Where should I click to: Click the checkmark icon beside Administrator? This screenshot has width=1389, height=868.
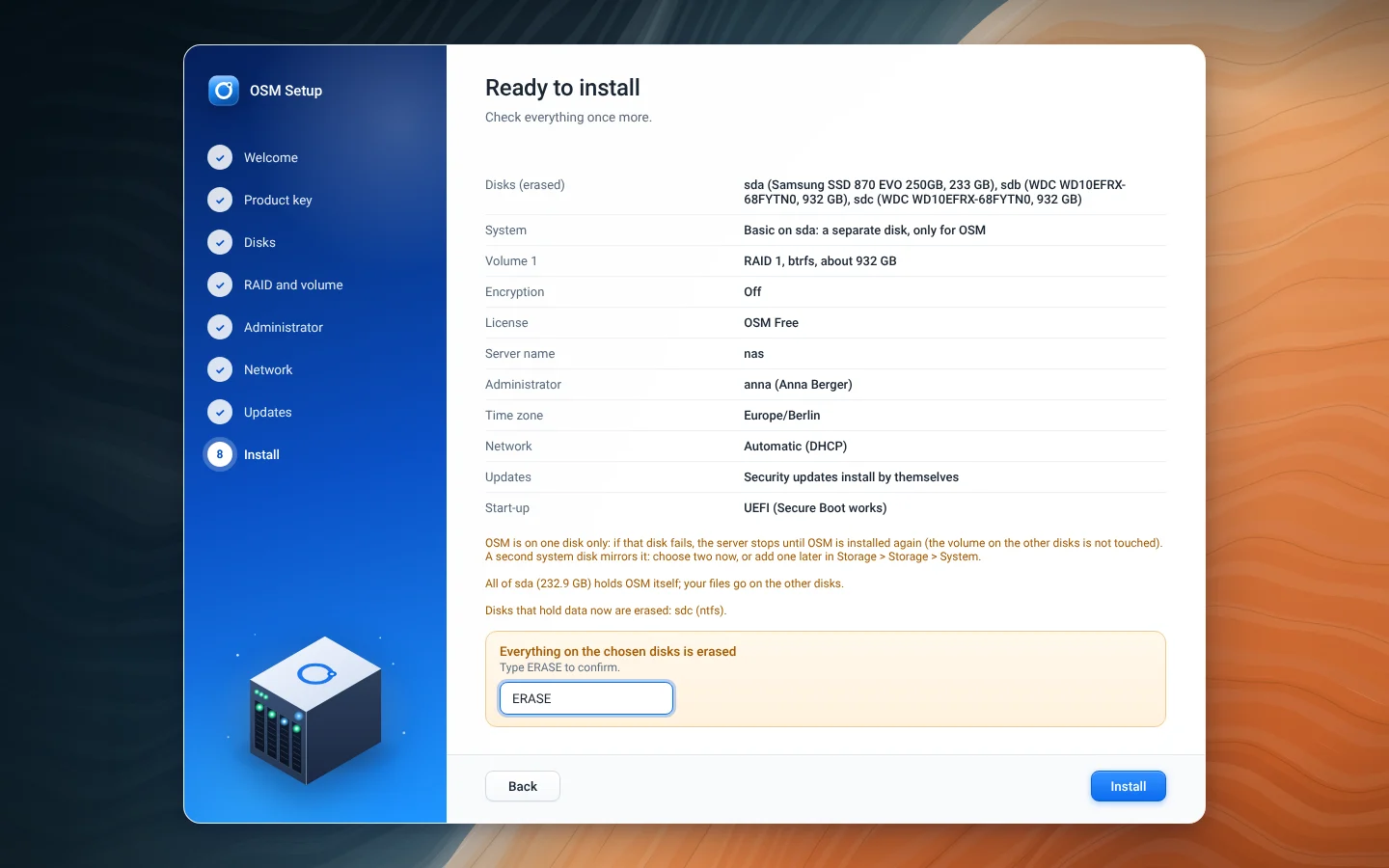pos(220,327)
